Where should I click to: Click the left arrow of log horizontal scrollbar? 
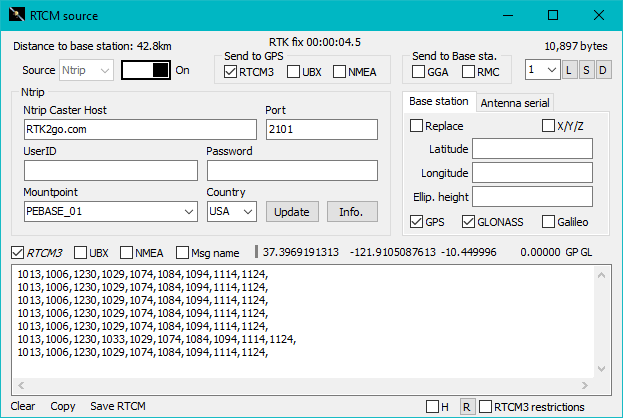(x=21, y=385)
